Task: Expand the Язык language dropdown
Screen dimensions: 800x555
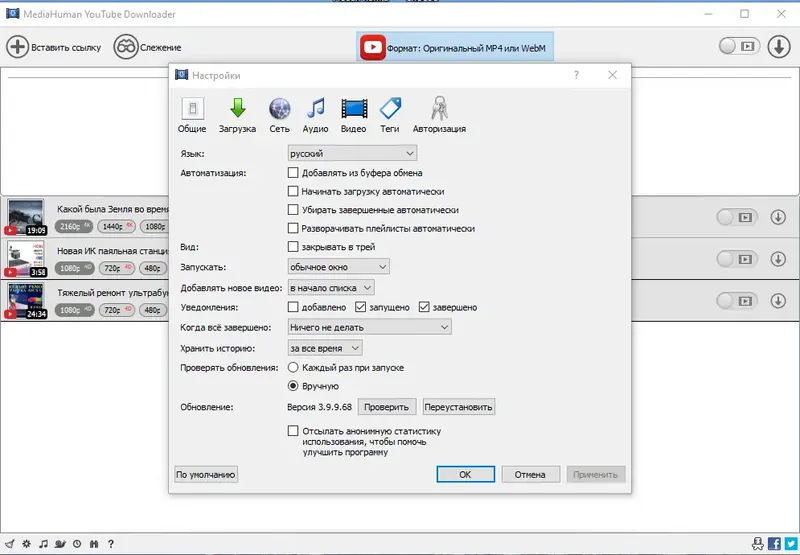Action: (x=352, y=153)
